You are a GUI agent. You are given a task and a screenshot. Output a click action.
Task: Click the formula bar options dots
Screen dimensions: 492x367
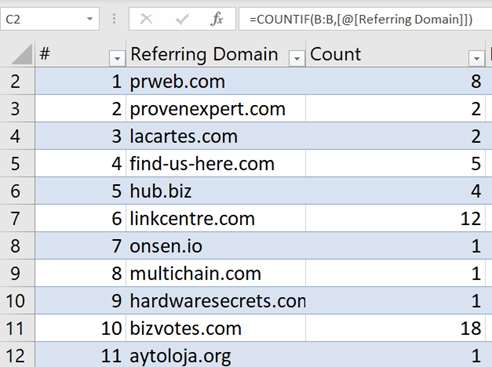(x=114, y=19)
